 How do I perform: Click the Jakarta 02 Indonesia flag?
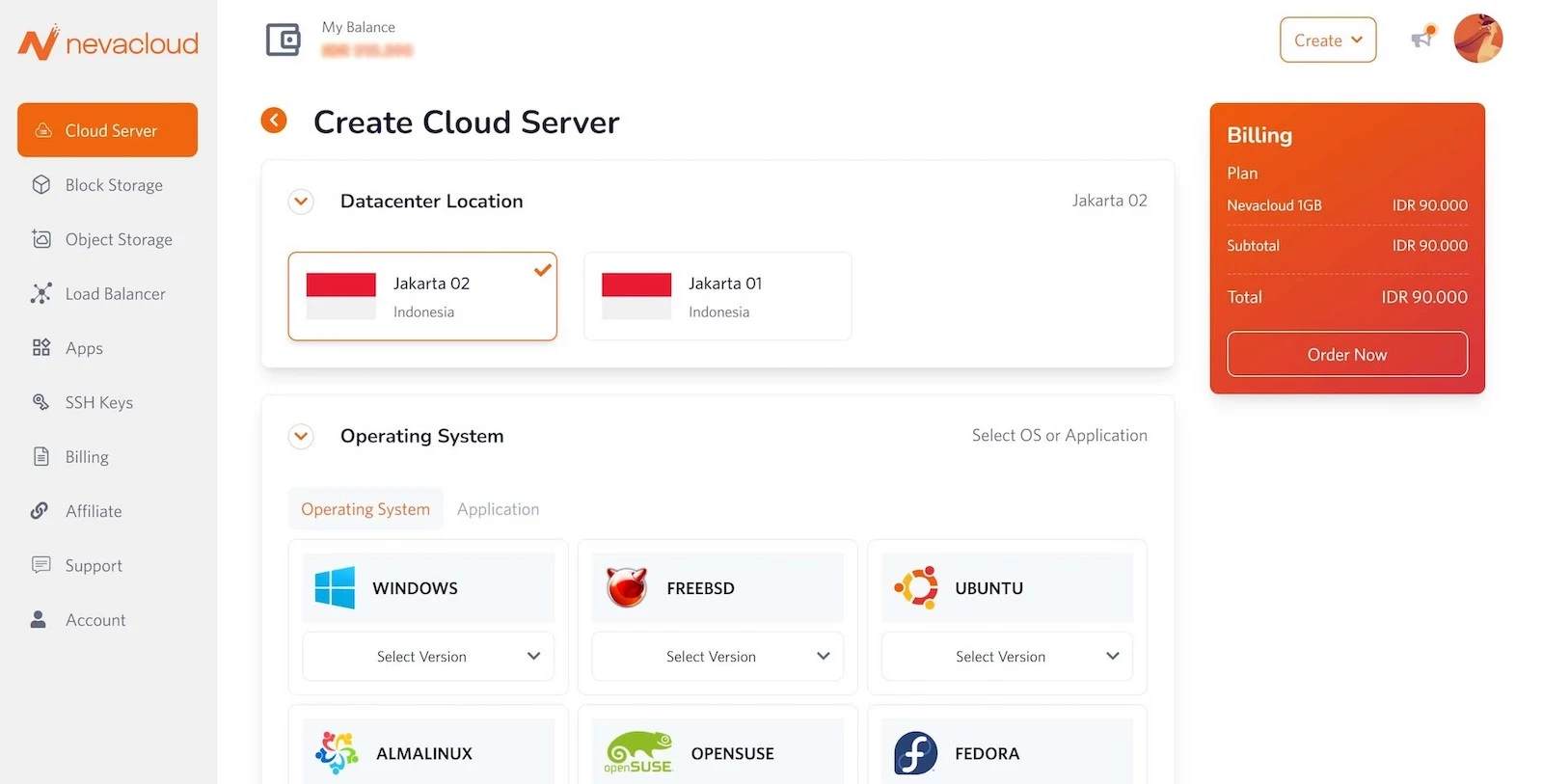click(x=340, y=296)
